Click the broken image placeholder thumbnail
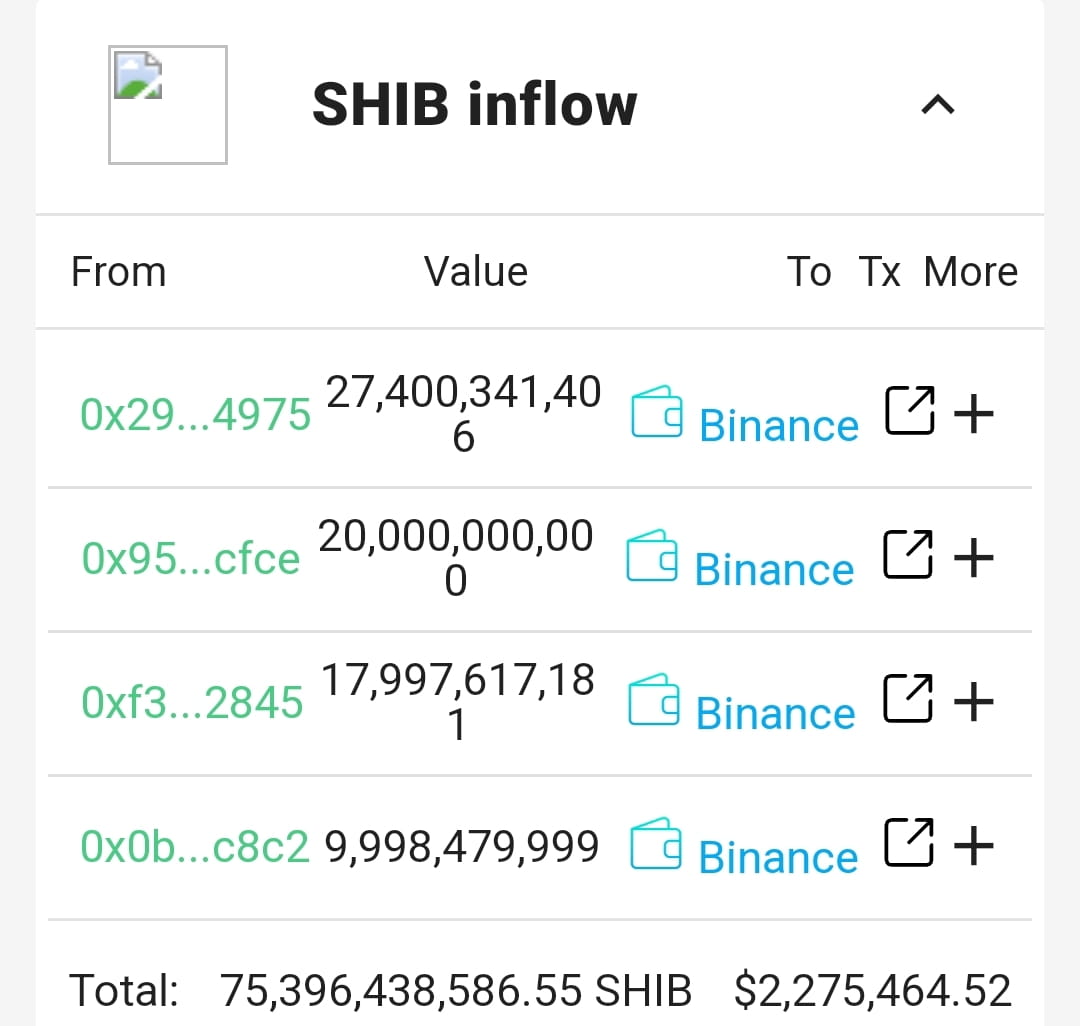Image resolution: width=1080 pixels, height=1026 pixels. 167,103
